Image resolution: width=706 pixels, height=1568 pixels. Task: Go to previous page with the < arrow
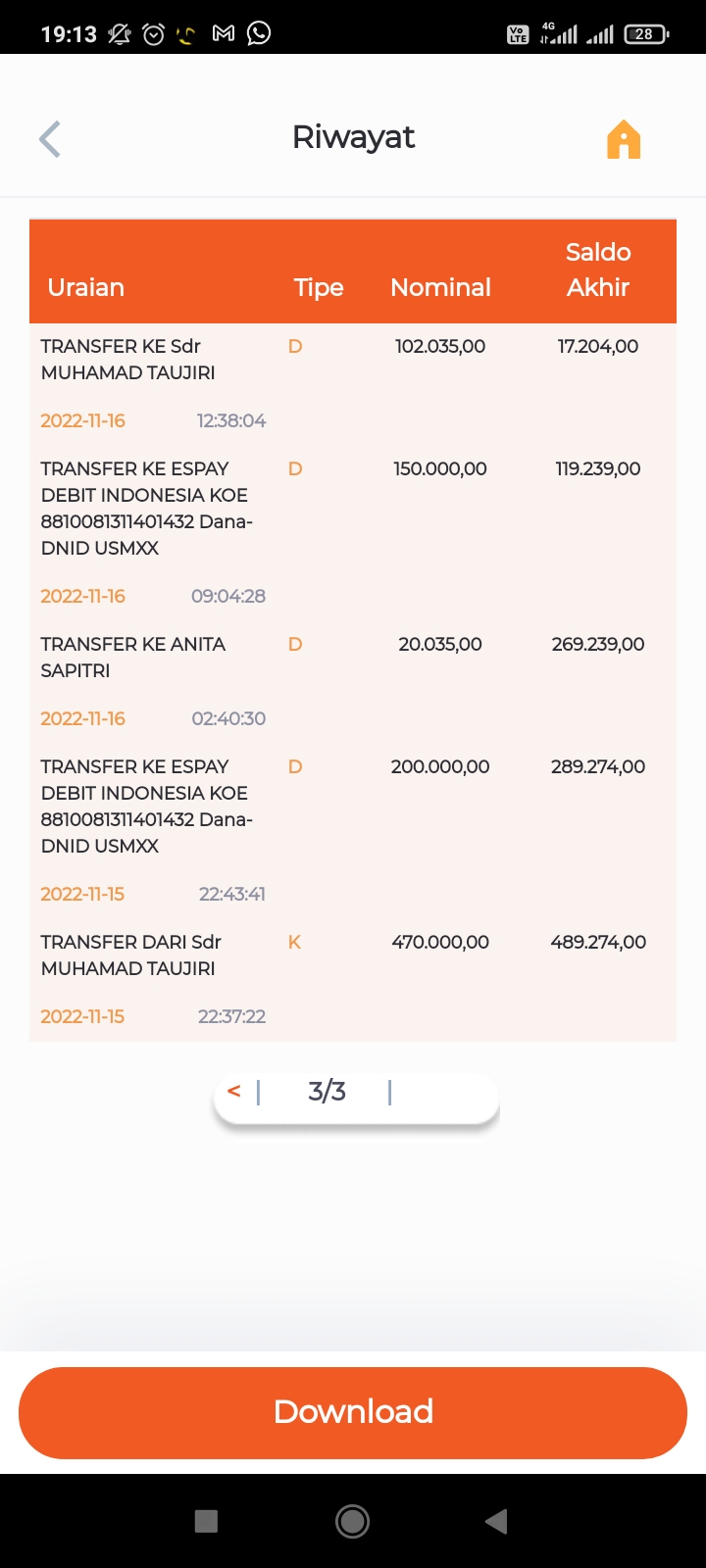(x=233, y=1091)
